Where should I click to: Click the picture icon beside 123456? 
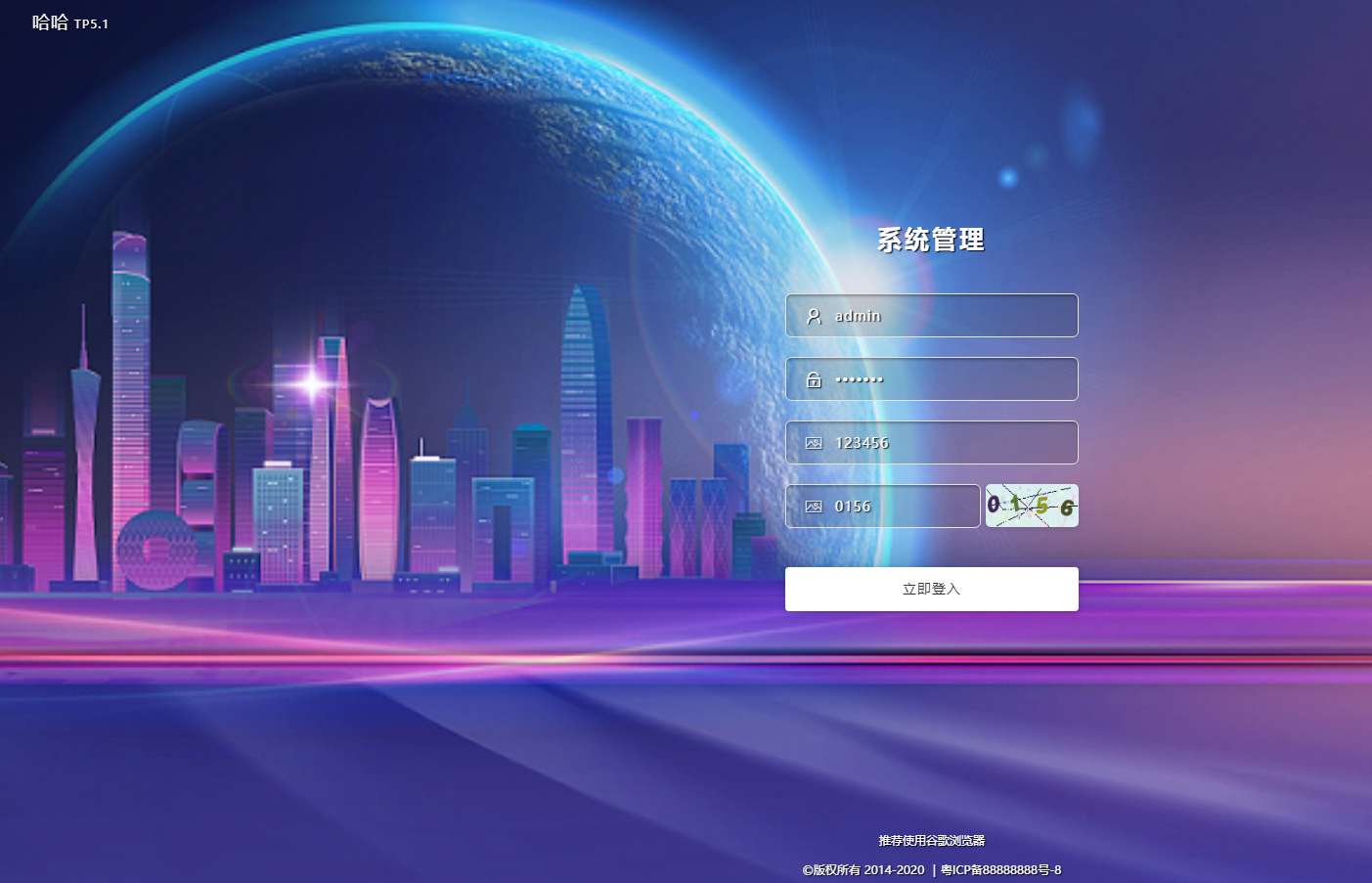point(814,443)
